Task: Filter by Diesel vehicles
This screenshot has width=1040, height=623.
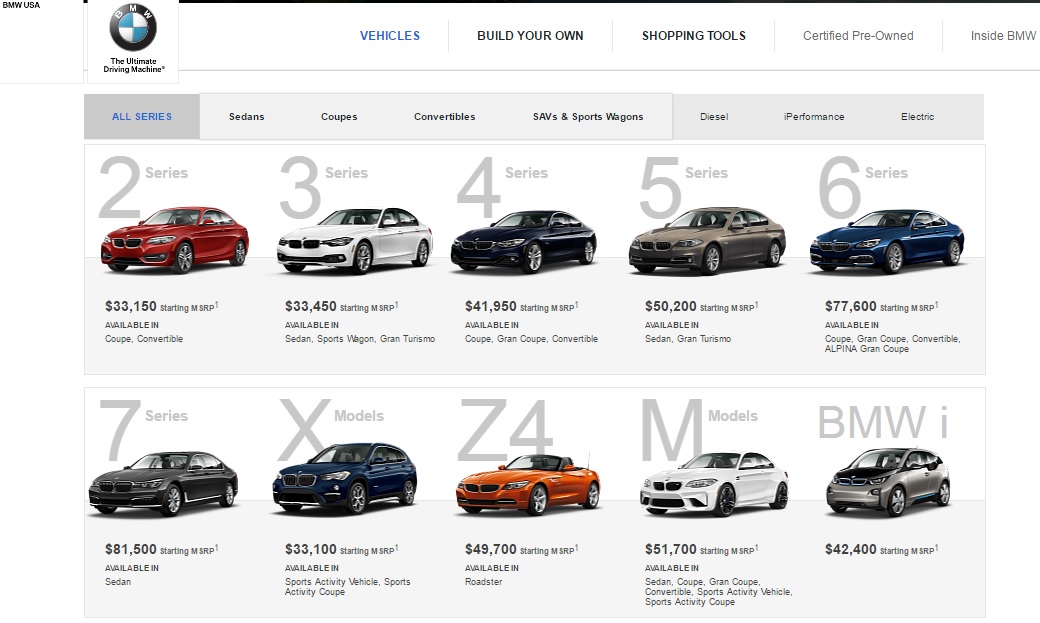Action: pyautogui.click(x=714, y=117)
